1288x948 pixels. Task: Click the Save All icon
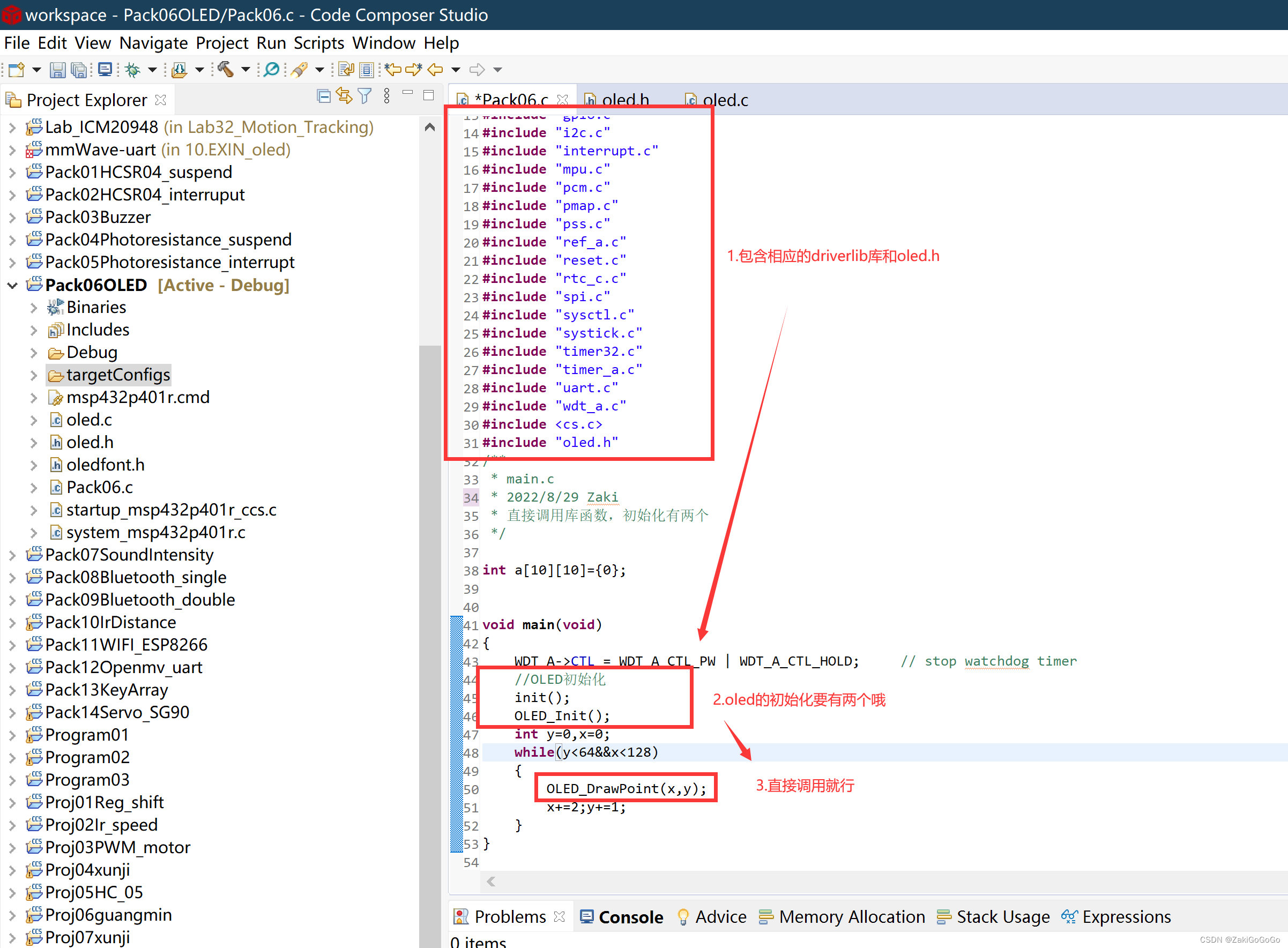coord(79,70)
